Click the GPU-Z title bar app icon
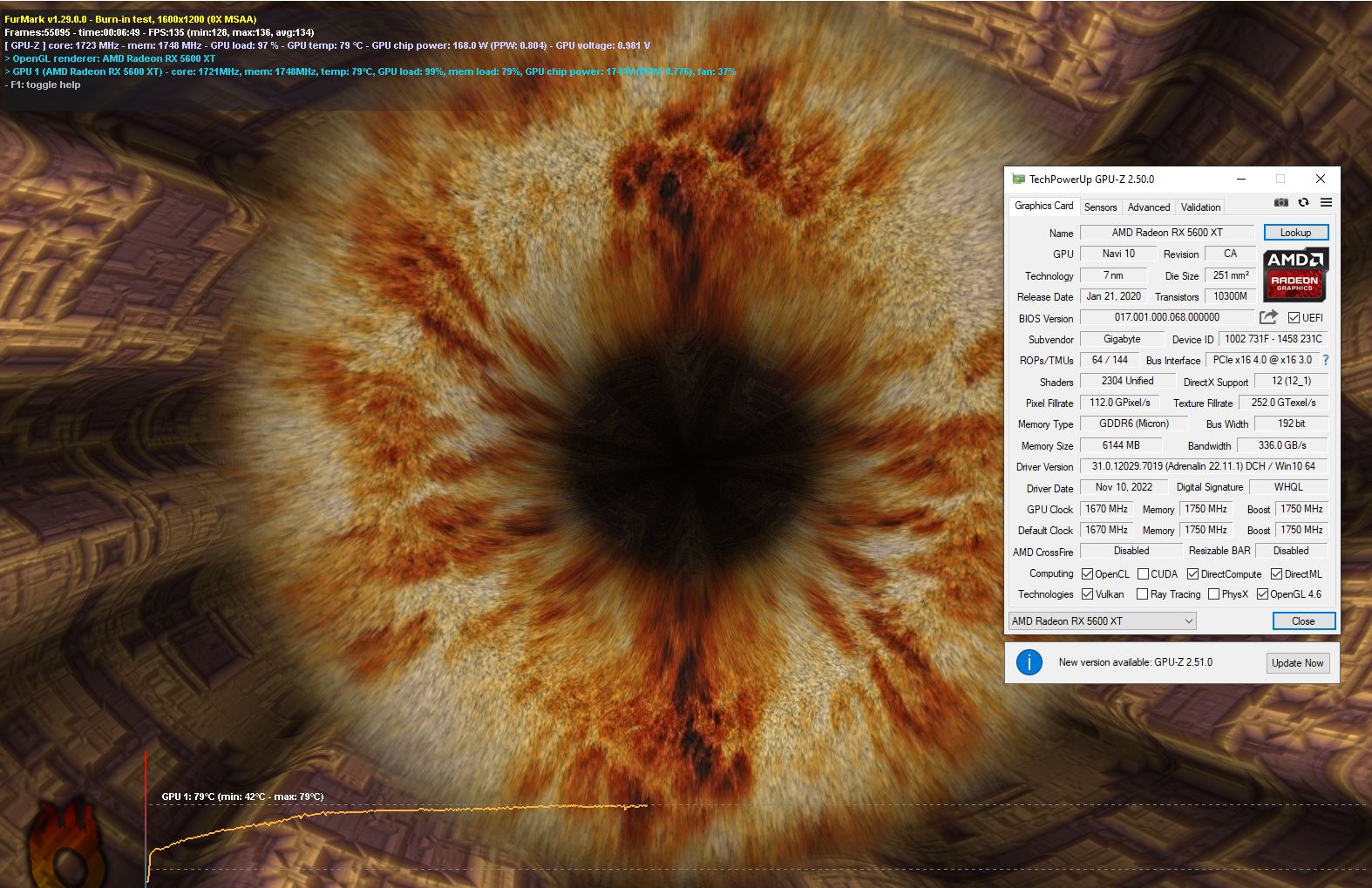The height and width of the screenshot is (888, 1372). click(x=1018, y=180)
